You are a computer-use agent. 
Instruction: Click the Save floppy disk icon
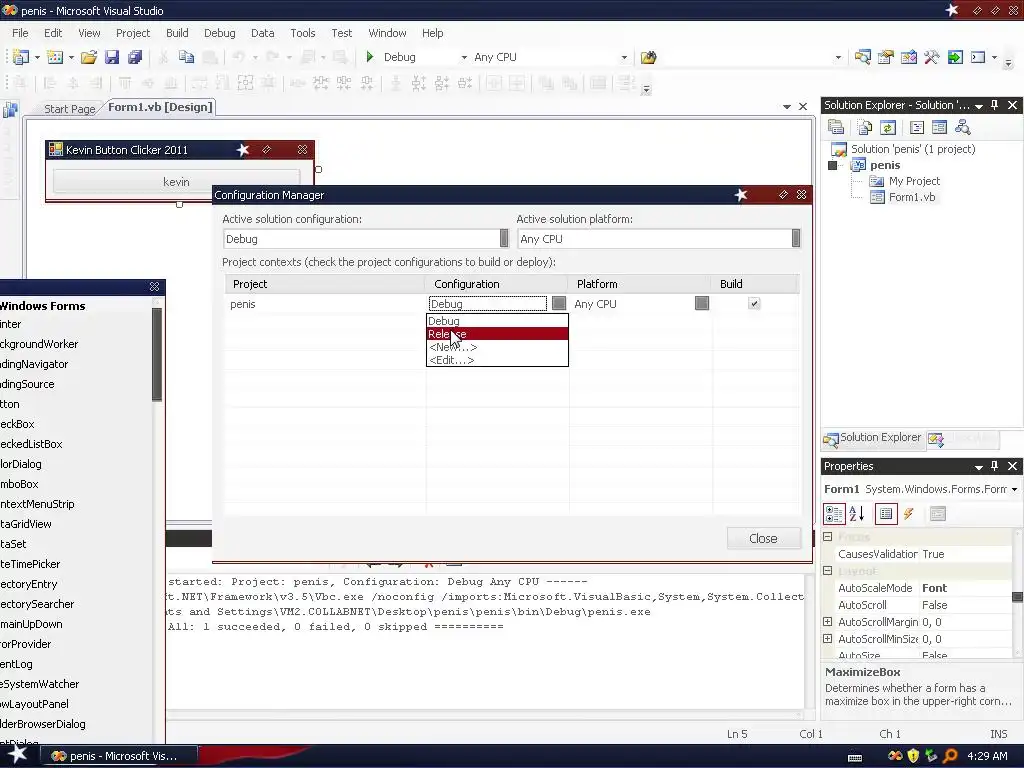pyautogui.click(x=112, y=57)
